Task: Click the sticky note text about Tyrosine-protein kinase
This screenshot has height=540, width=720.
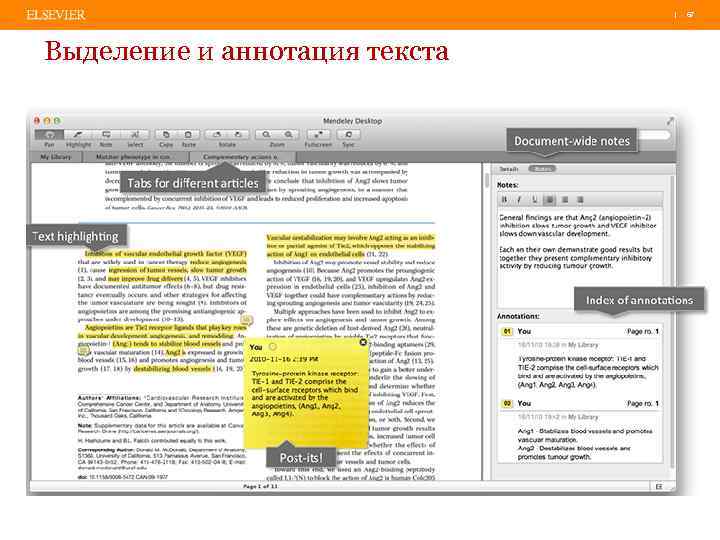Action: click(x=304, y=394)
